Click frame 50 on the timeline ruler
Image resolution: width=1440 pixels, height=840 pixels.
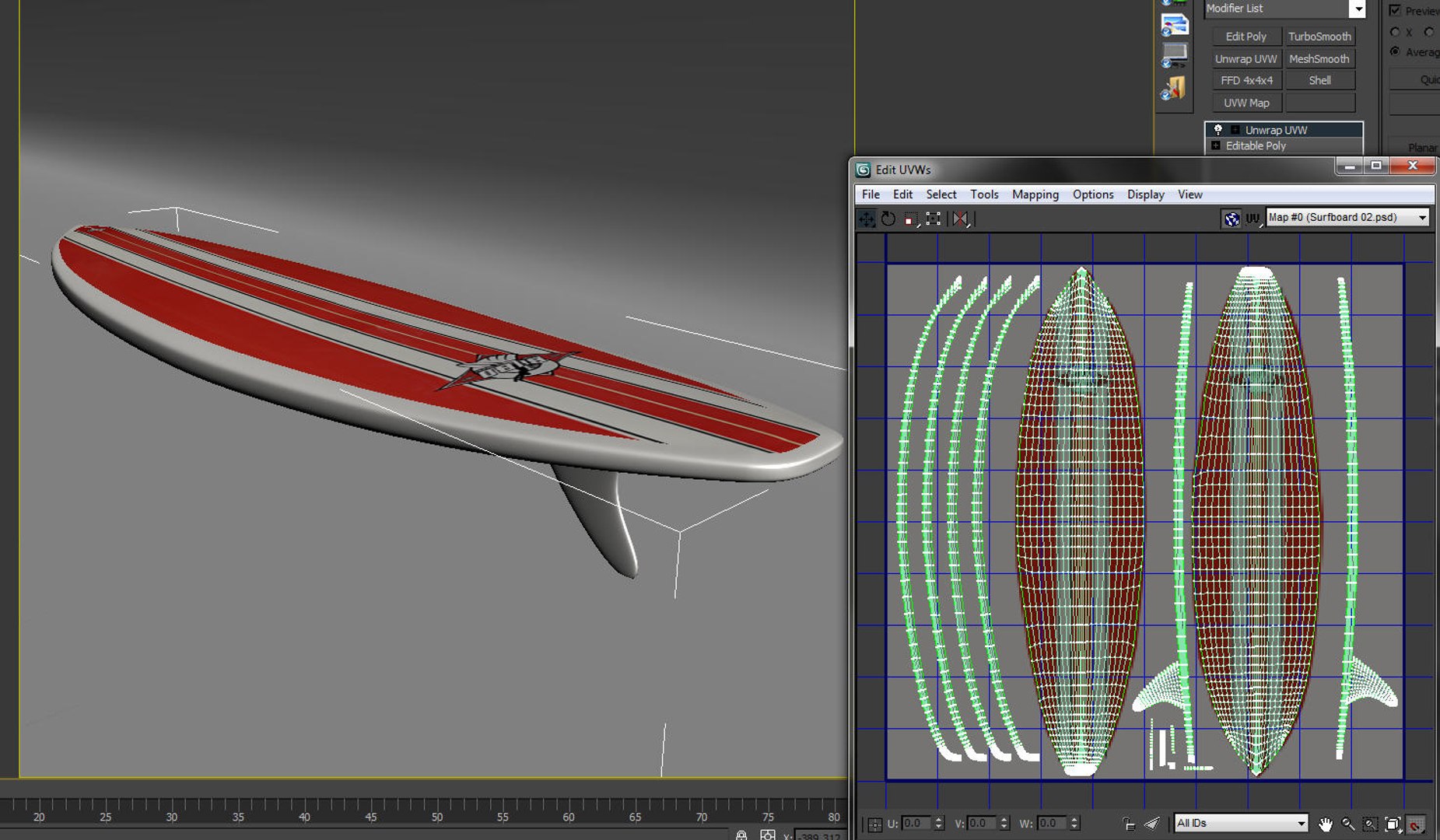click(437, 817)
